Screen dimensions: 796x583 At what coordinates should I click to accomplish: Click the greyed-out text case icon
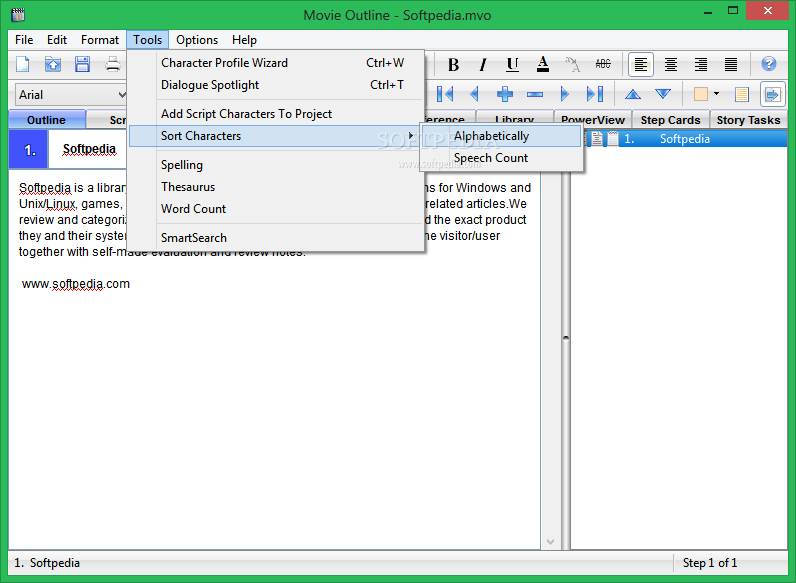click(573, 64)
